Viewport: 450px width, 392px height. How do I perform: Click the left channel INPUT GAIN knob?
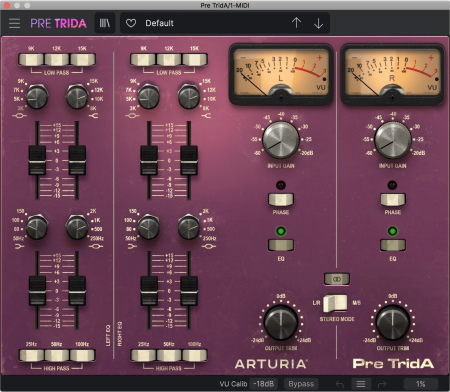281,140
